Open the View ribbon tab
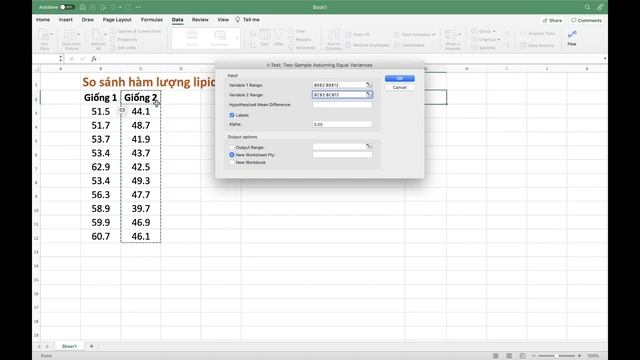The width and height of the screenshot is (640, 360). pyautogui.click(x=223, y=20)
